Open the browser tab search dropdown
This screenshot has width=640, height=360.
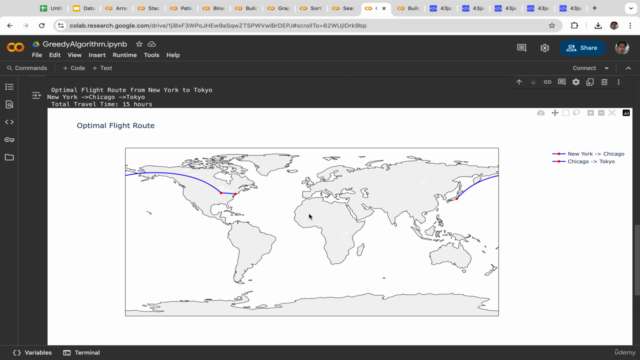coord(631,8)
